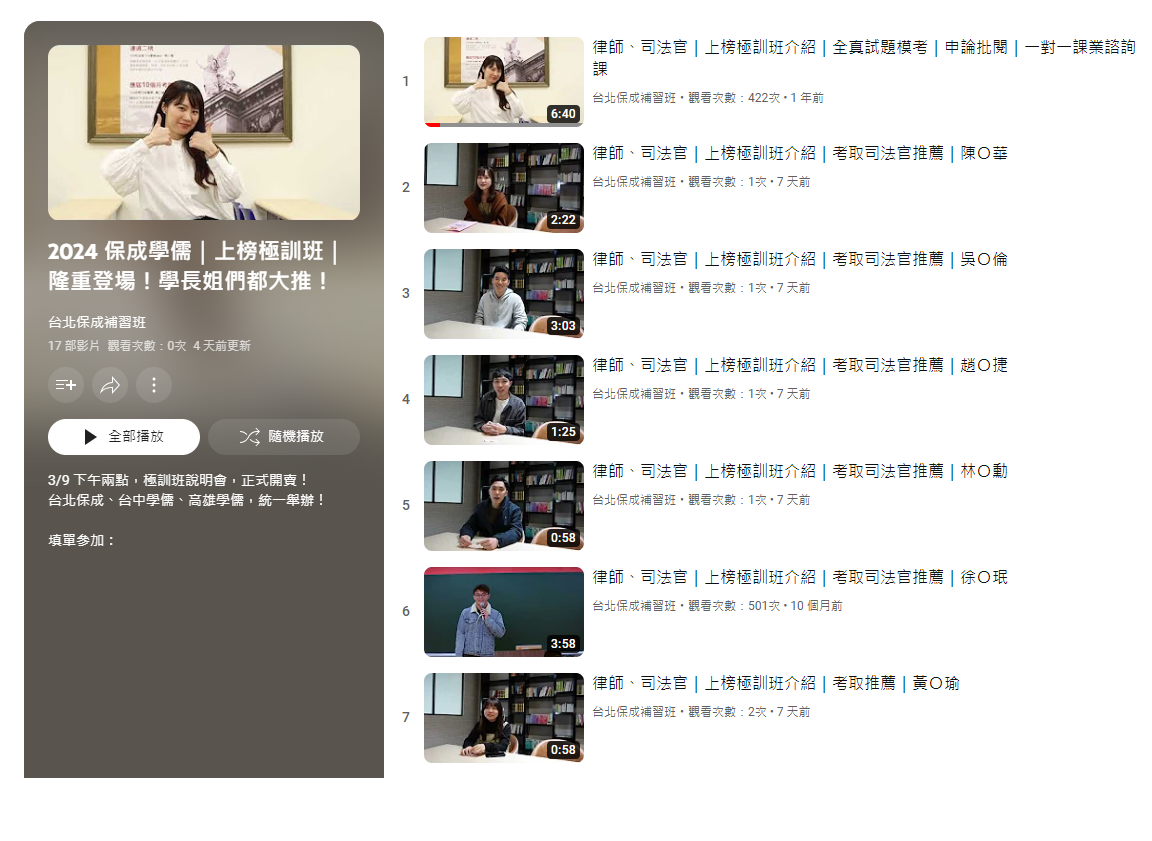This screenshot has height=841, width=1152.
Task: Click the share arrow icon
Action: 110,385
